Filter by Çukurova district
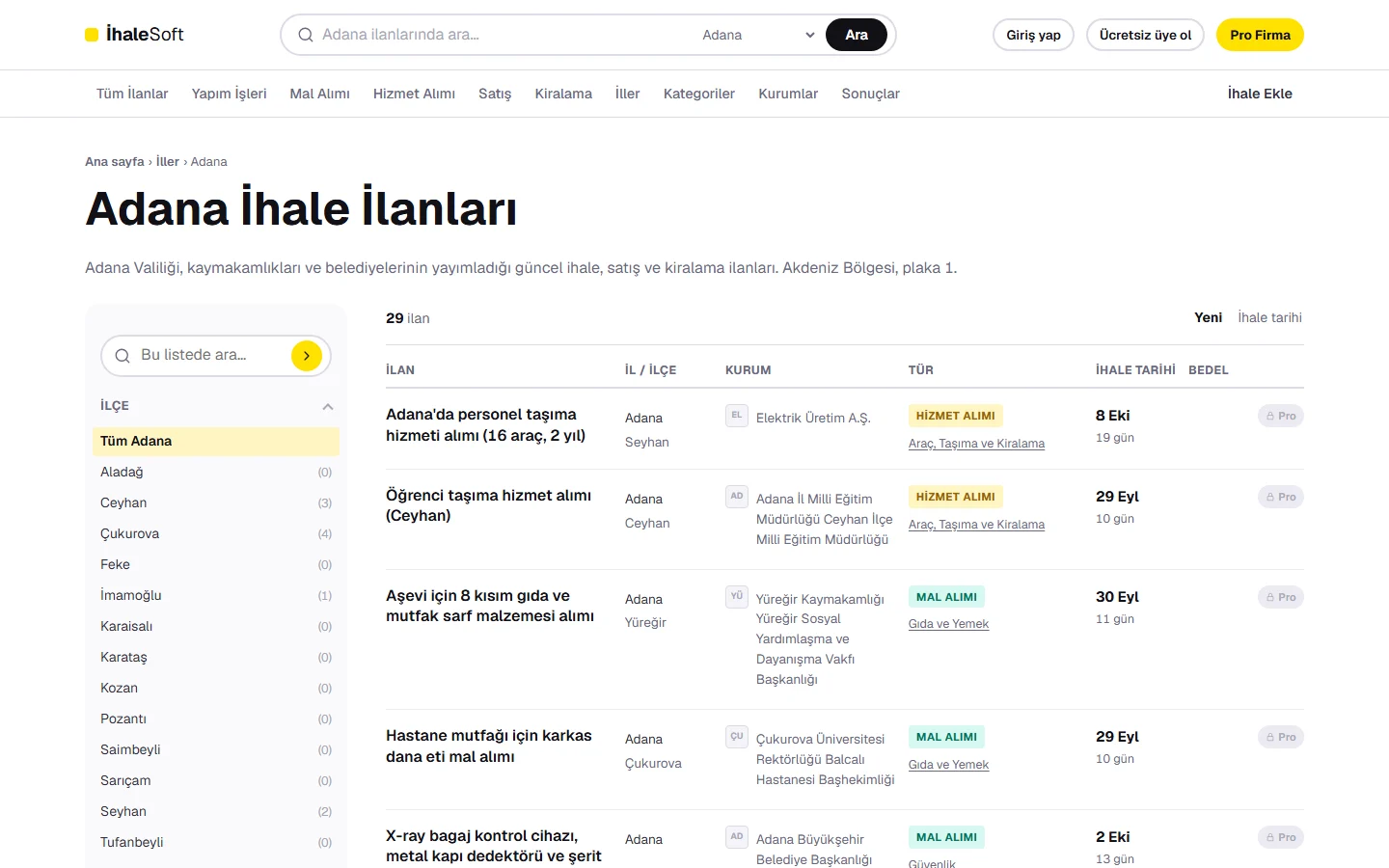1389x868 pixels. (x=216, y=533)
